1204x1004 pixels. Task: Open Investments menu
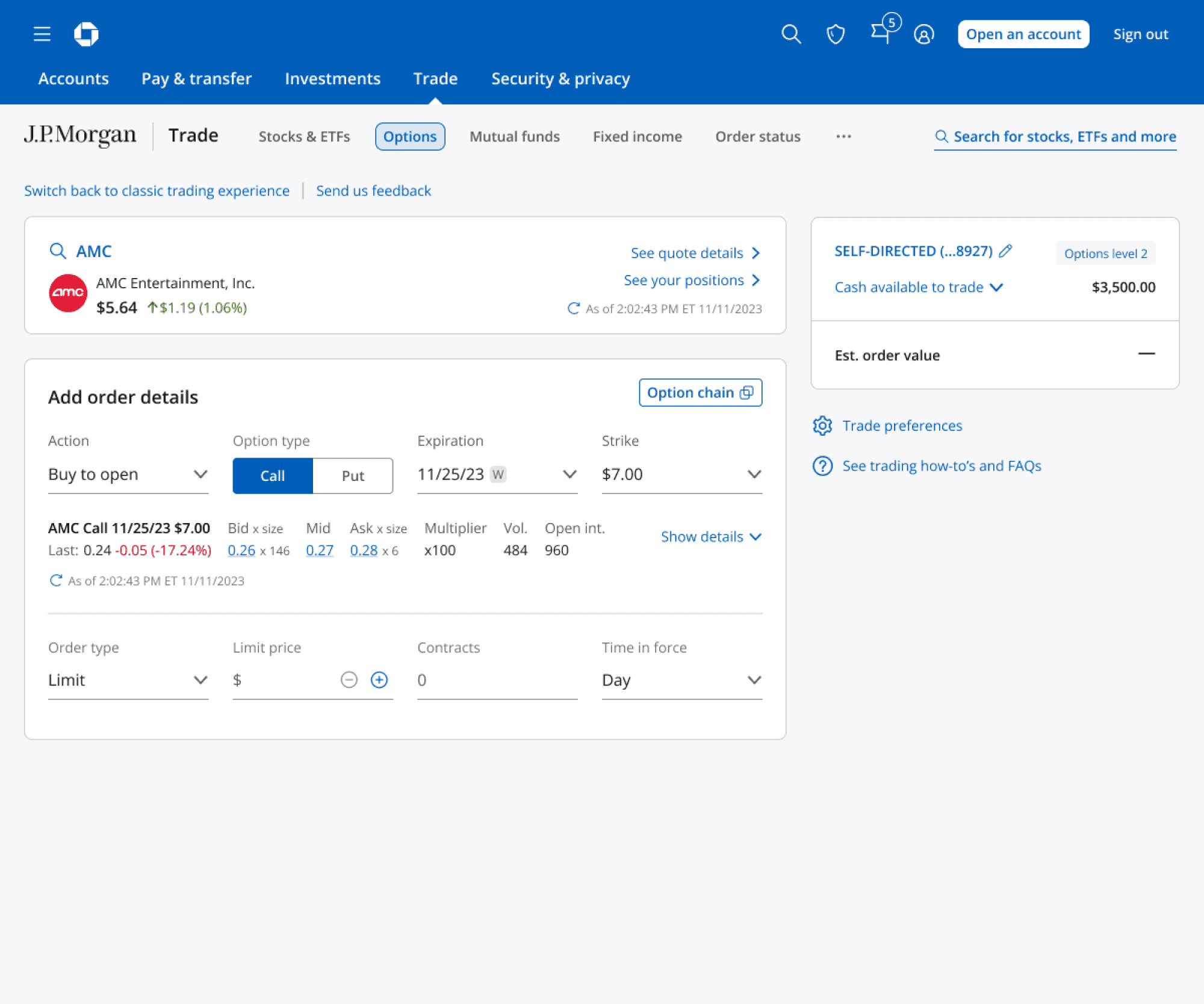(x=332, y=78)
